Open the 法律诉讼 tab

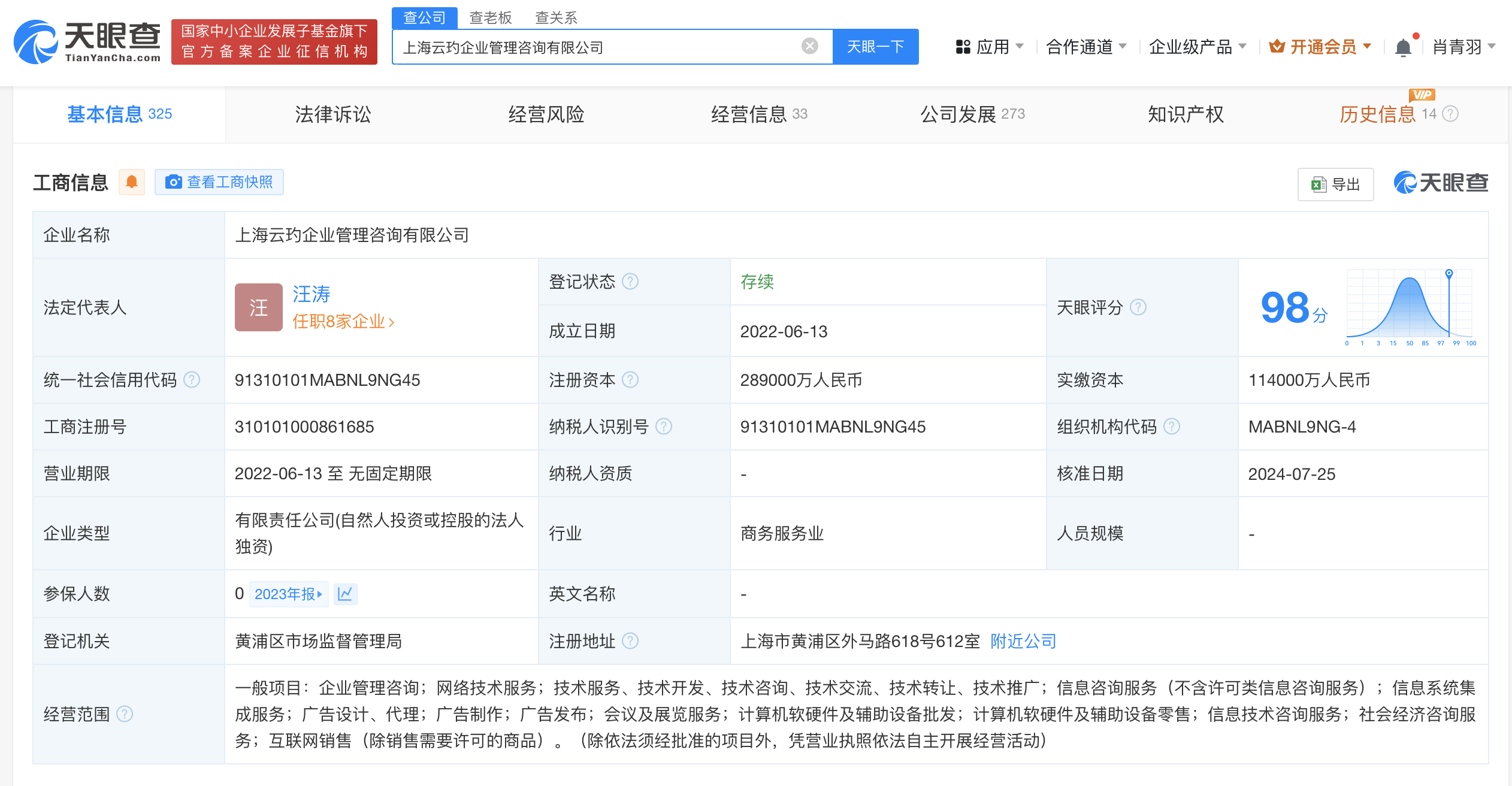(x=334, y=114)
